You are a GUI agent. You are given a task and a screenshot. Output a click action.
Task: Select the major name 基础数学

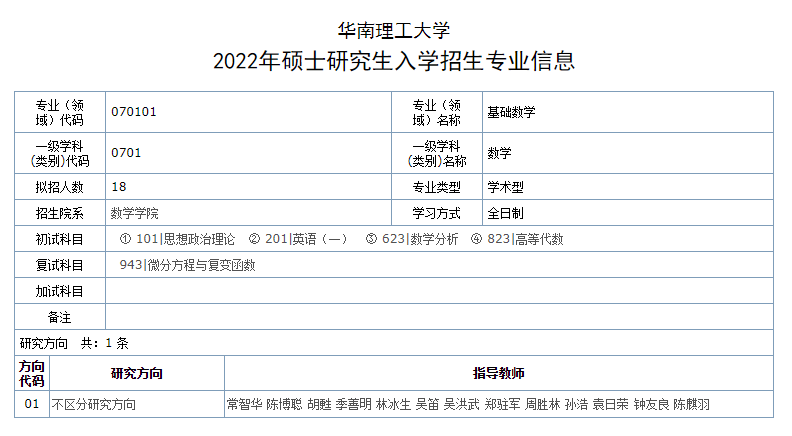(x=511, y=112)
